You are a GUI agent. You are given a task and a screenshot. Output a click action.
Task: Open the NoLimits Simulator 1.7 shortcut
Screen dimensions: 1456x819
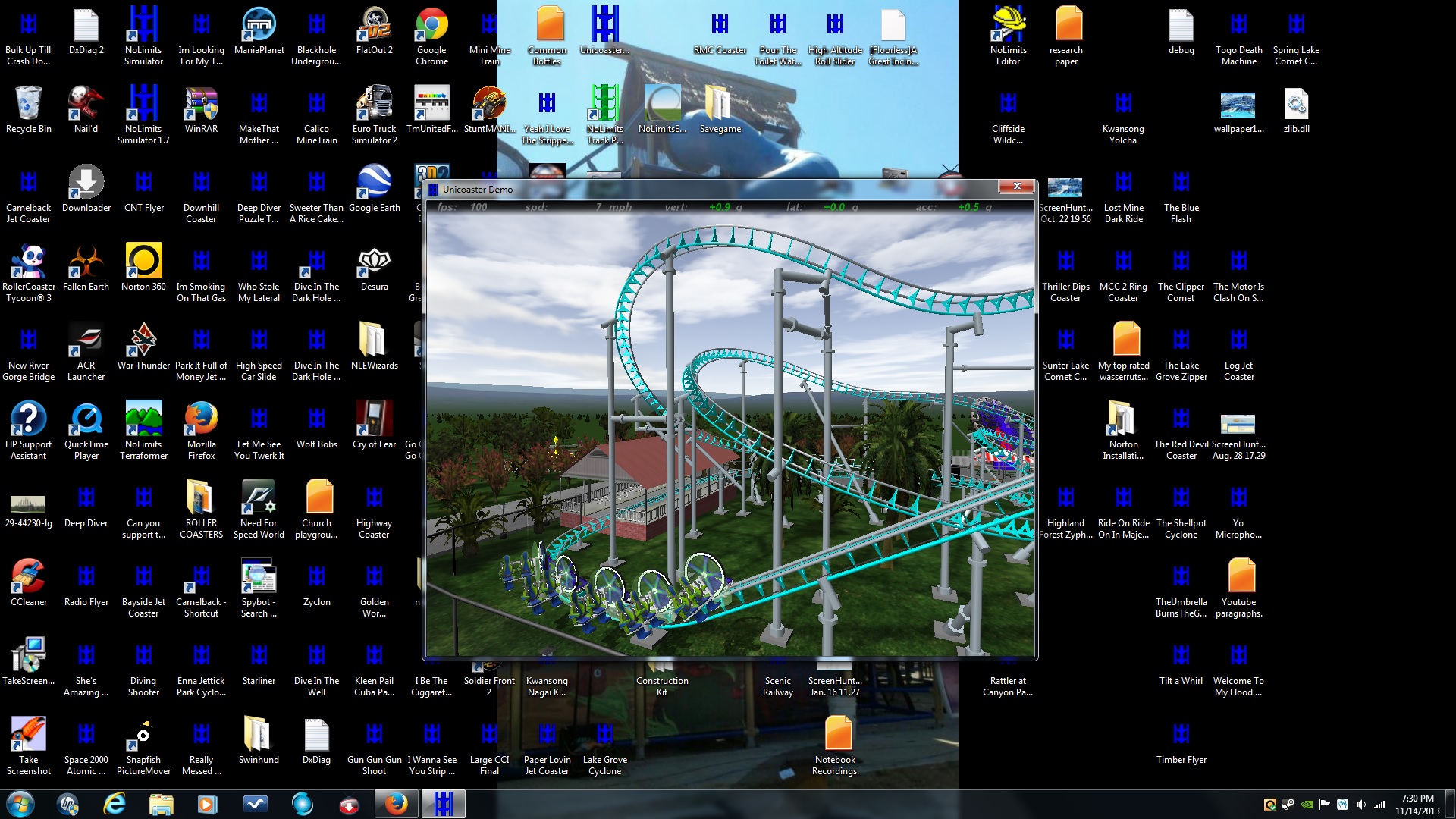[x=143, y=115]
